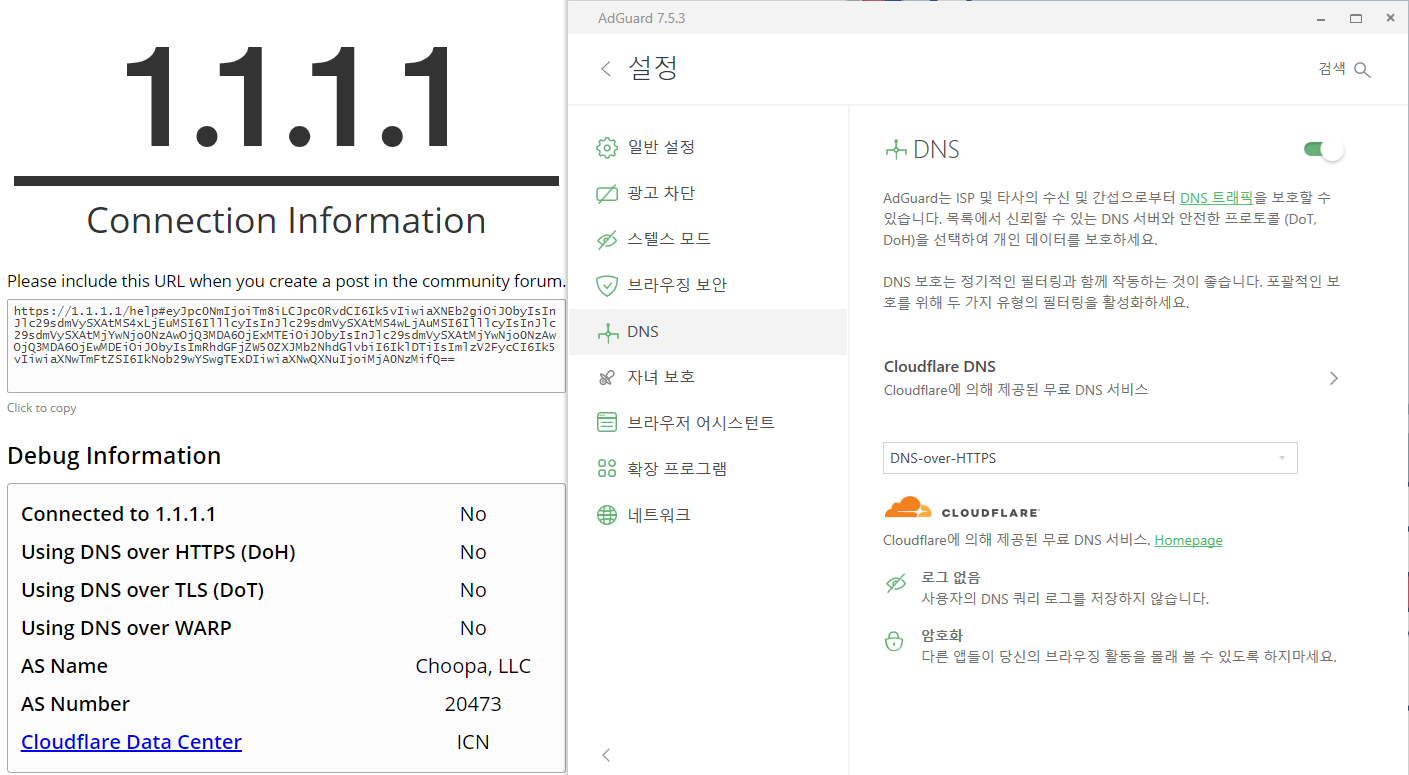Click the 'Click to copy' text
1409x775 pixels.
coord(42,408)
